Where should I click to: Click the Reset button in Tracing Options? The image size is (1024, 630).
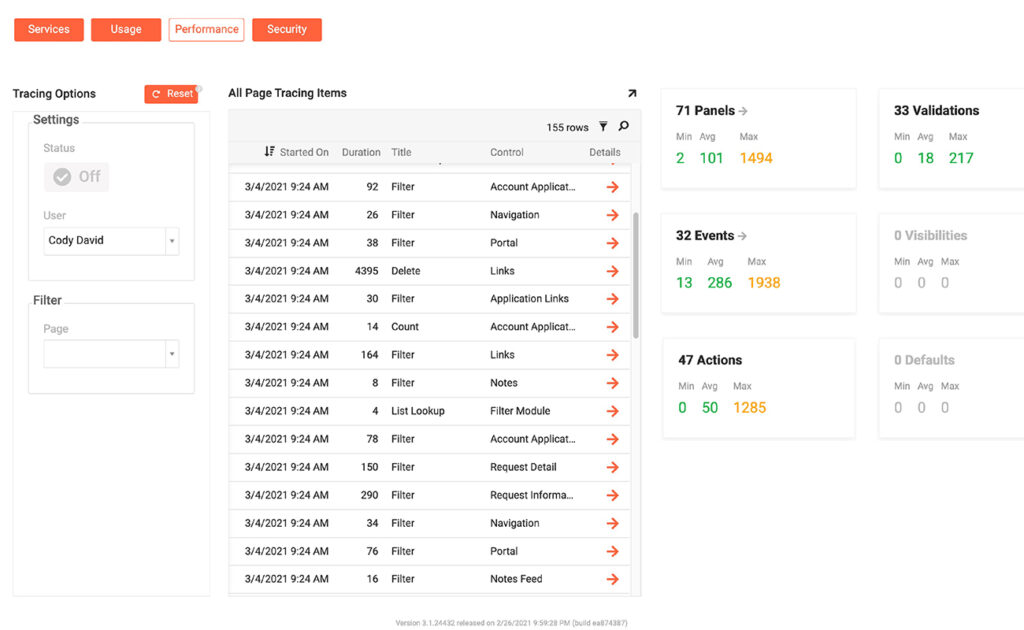pos(171,94)
